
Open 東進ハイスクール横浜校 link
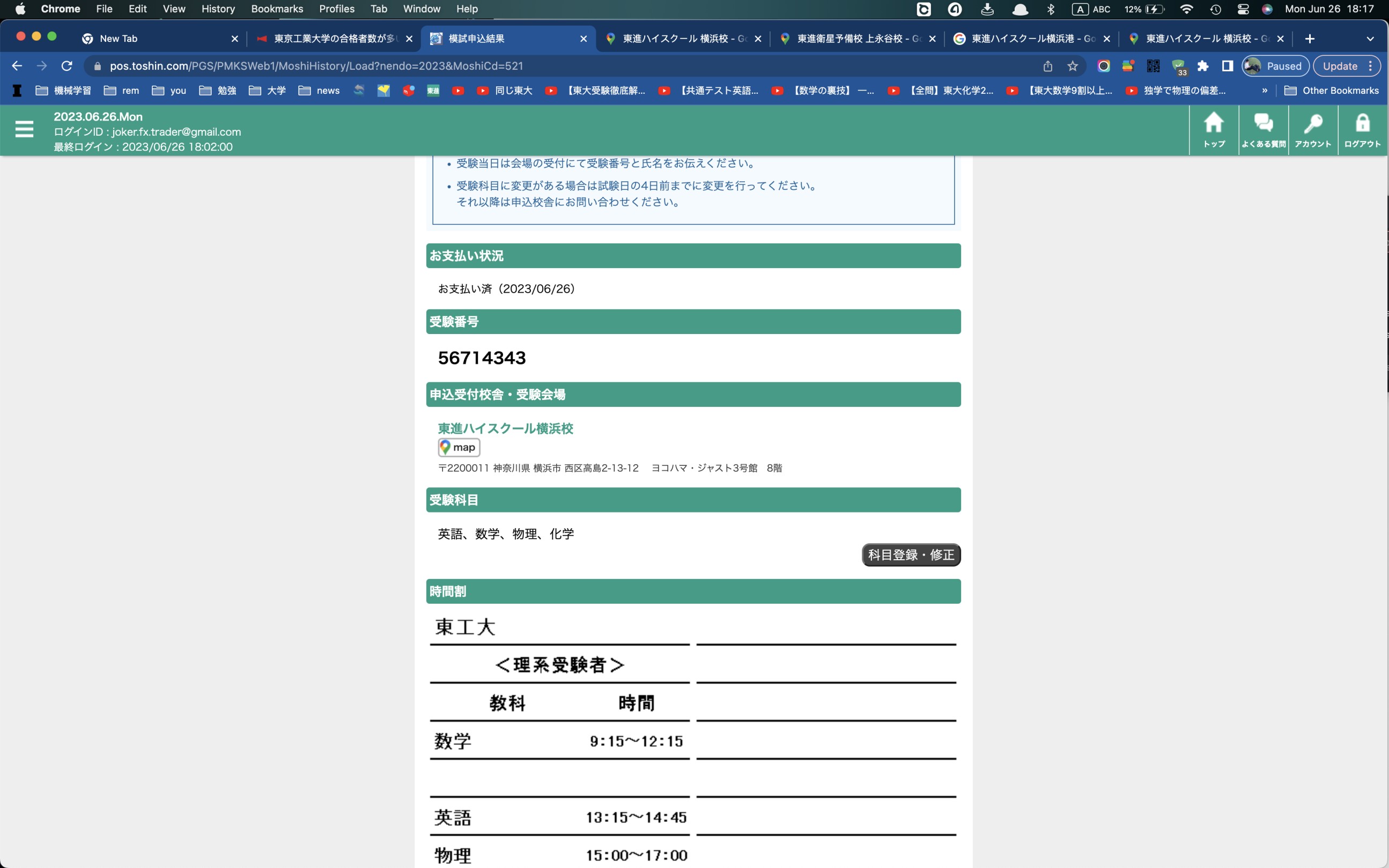505,428
